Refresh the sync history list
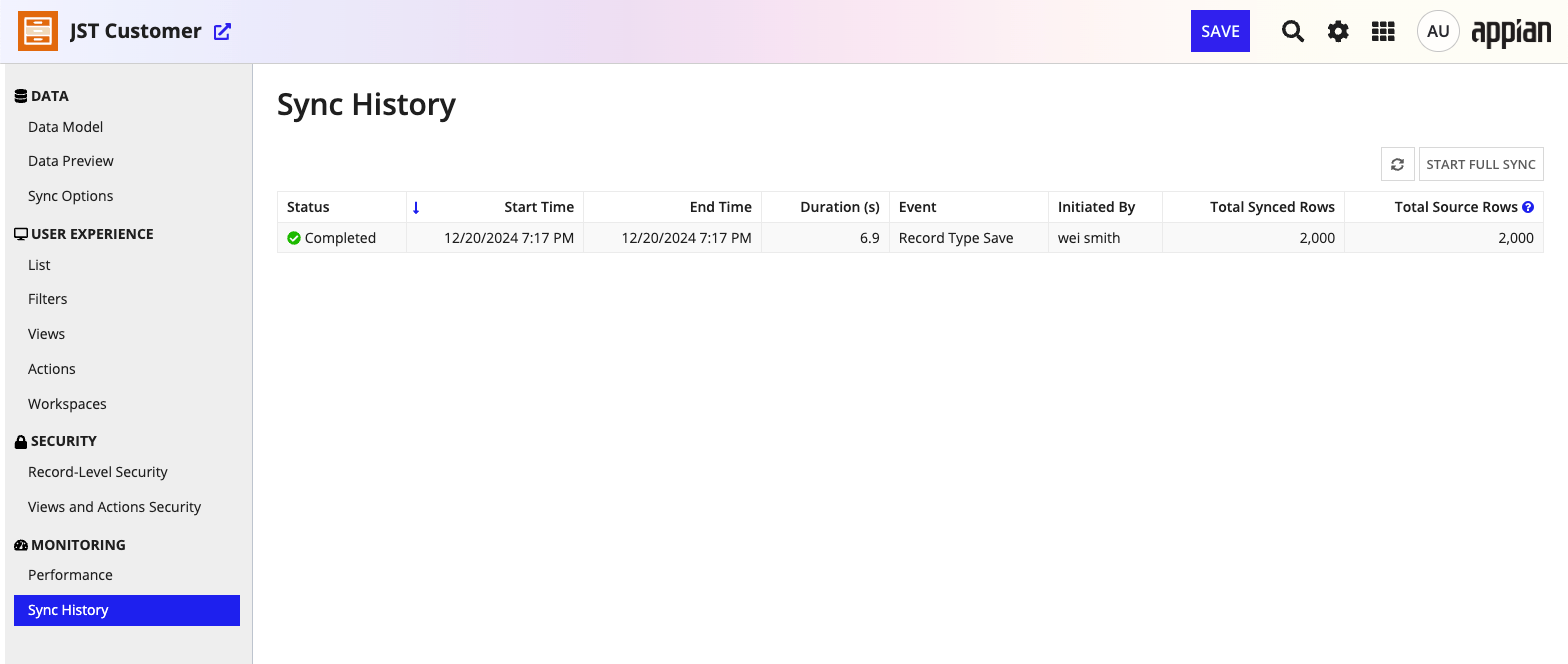1568x664 pixels. [x=1397, y=164]
